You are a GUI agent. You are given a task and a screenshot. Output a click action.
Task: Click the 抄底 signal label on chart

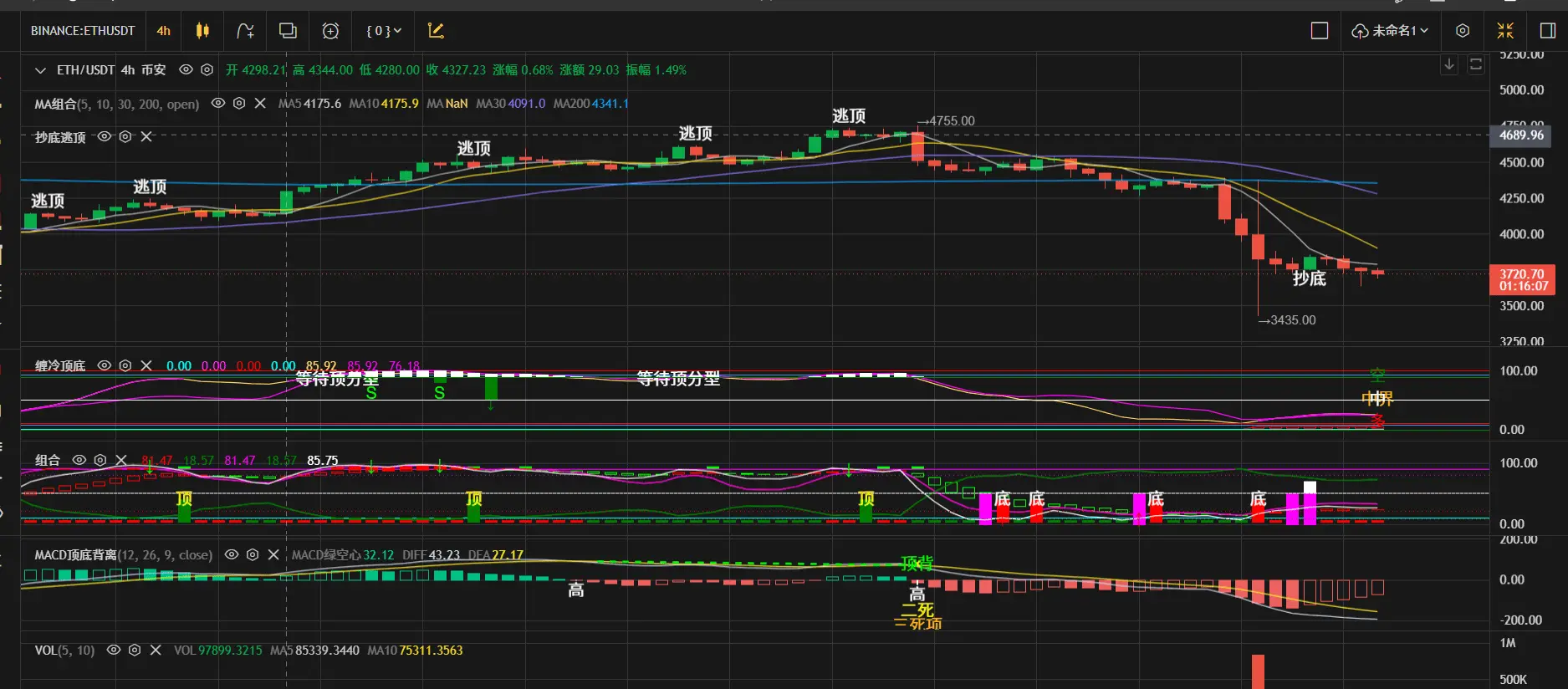1310,278
